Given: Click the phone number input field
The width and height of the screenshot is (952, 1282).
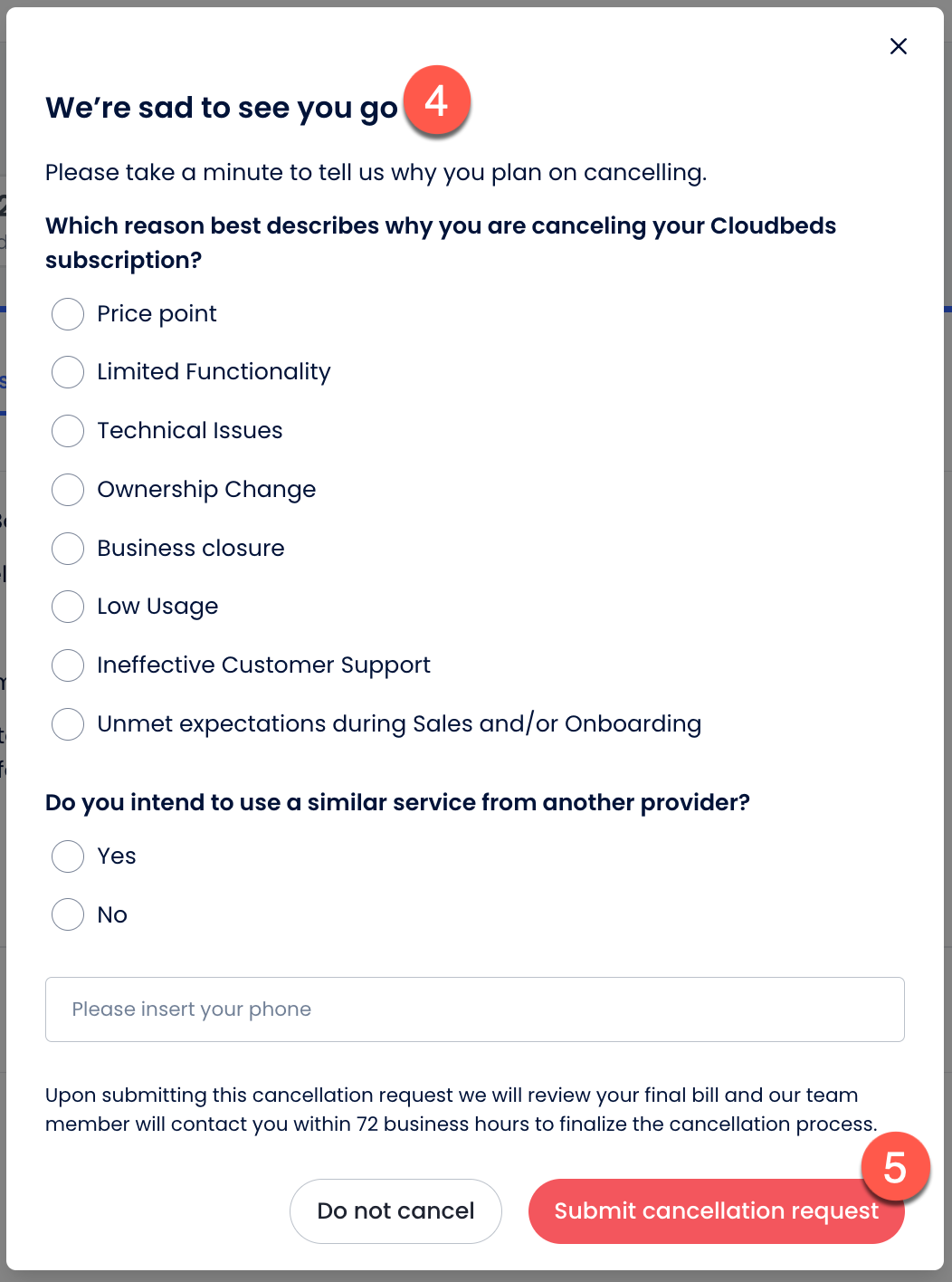Looking at the screenshot, I should 475,1009.
